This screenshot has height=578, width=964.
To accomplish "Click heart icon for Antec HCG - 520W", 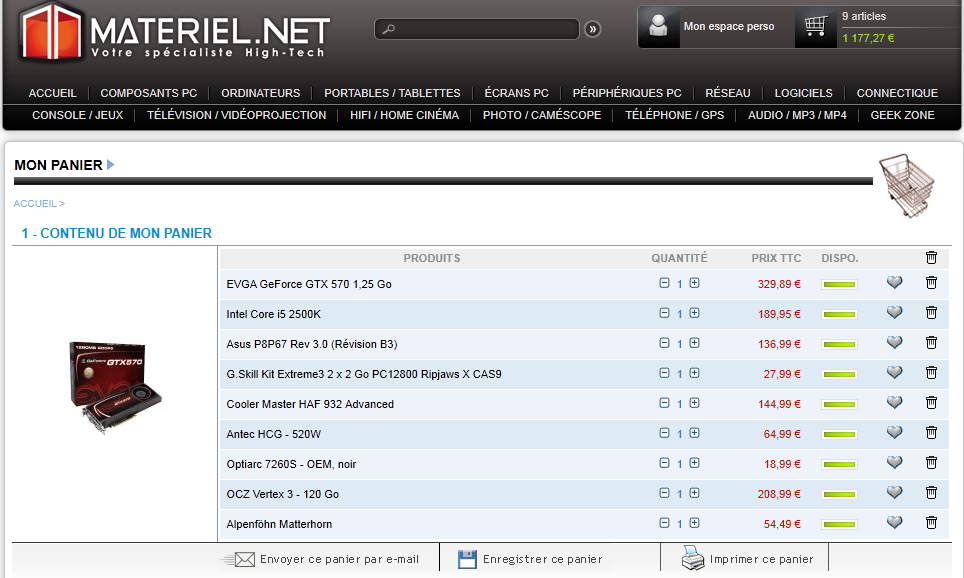I will coord(894,433).
